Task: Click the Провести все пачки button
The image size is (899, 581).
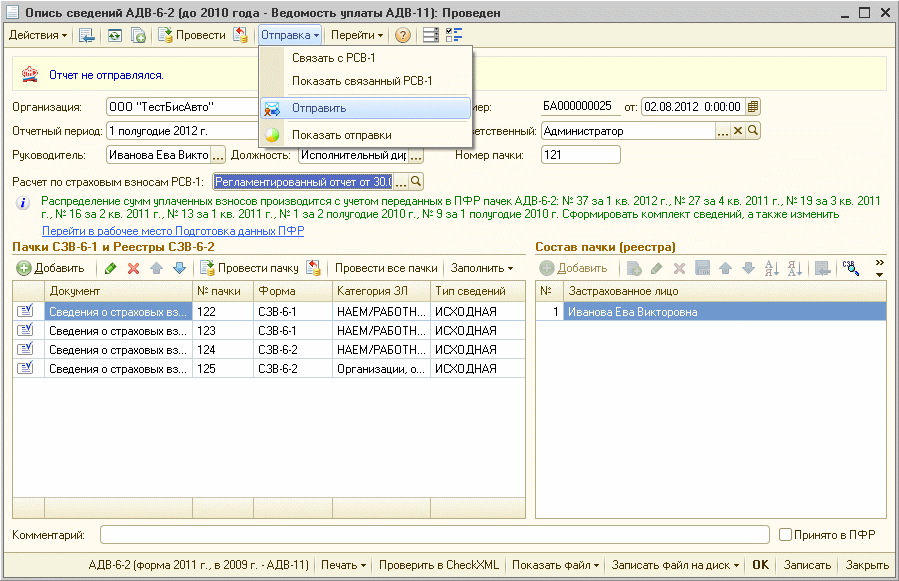Action: click(386, 268)
